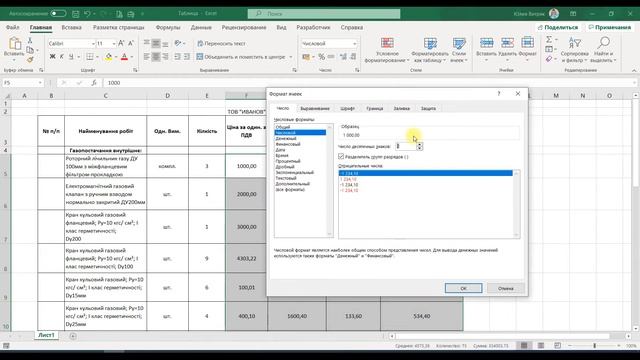
Task: Click the Поделиться share button
Action: [x=558, y=27]
